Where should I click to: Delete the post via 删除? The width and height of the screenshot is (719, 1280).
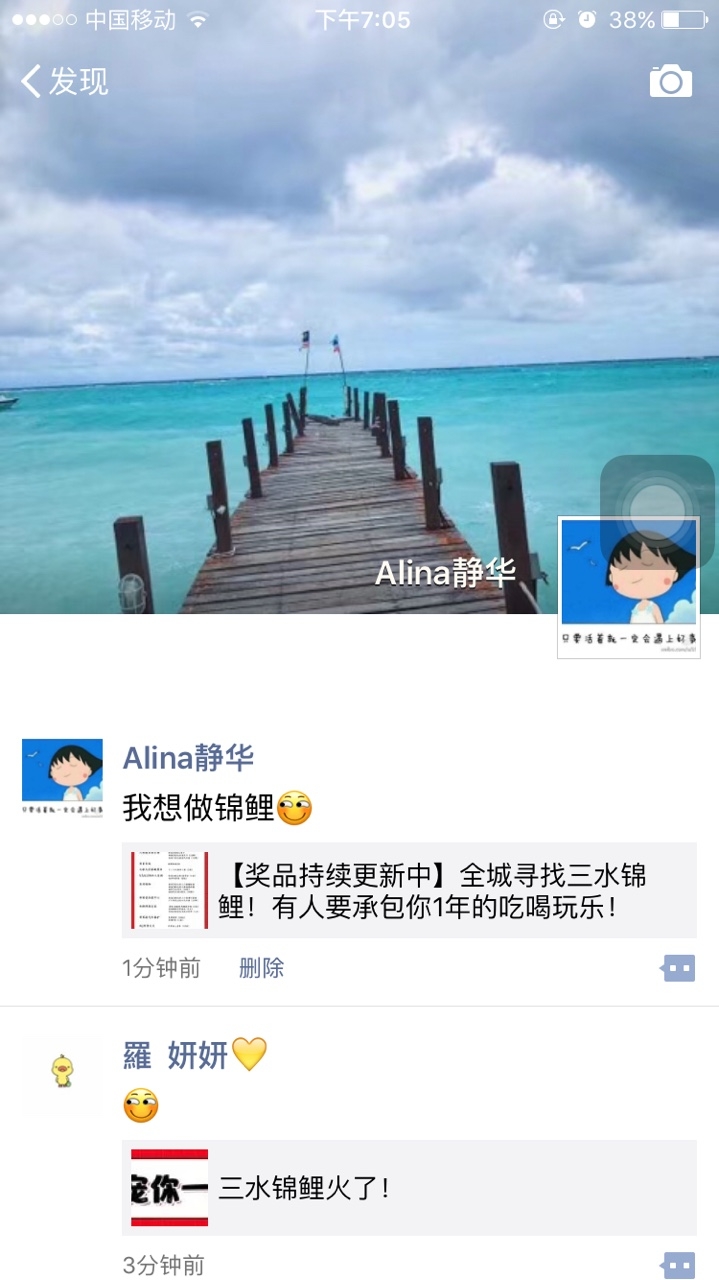tap(261, 968)
